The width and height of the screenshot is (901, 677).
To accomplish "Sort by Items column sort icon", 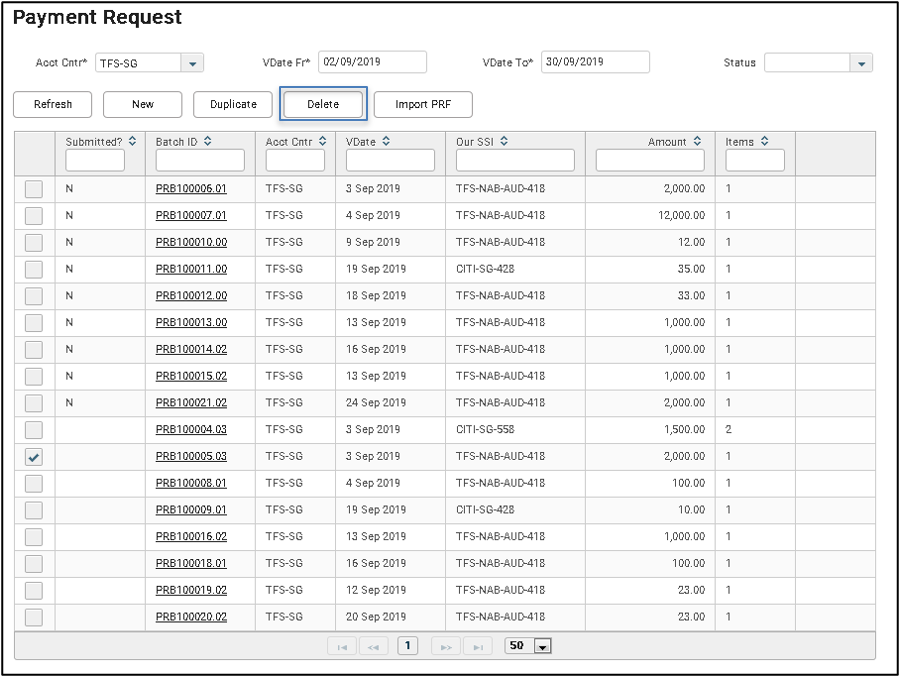I will point(765,142).
